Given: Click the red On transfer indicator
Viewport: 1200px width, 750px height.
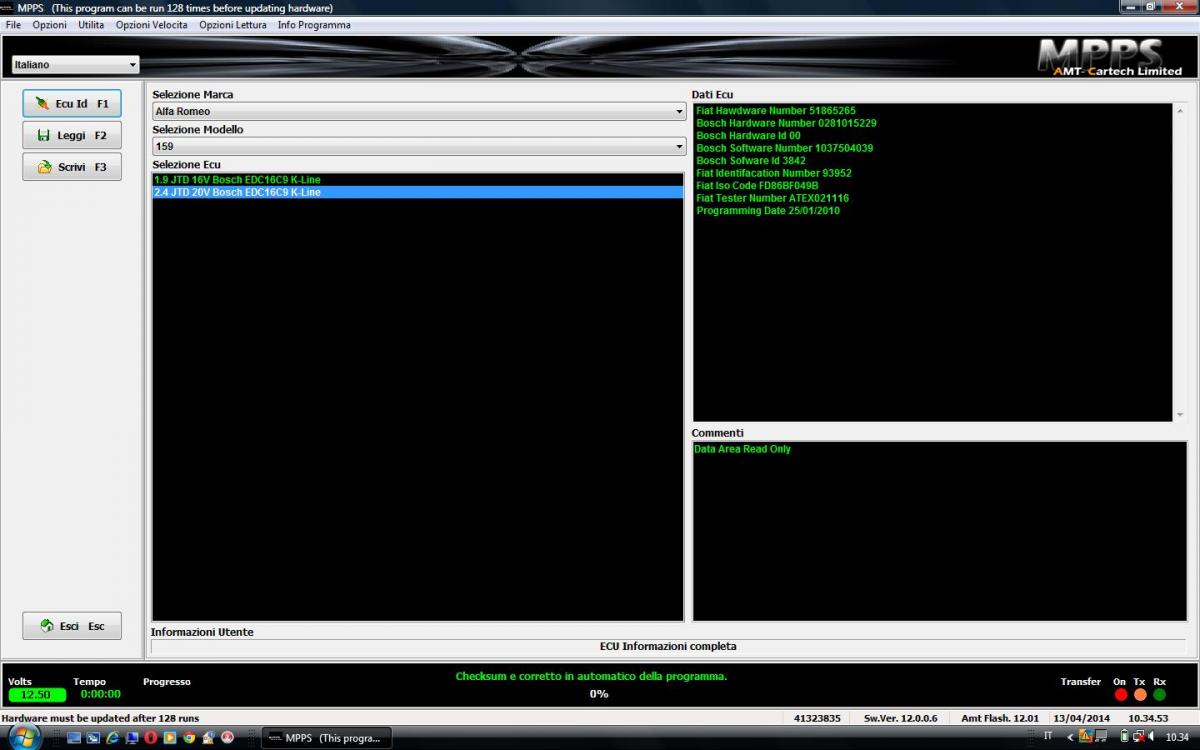Looking at the screenshot, I should tap(1120, 695).
